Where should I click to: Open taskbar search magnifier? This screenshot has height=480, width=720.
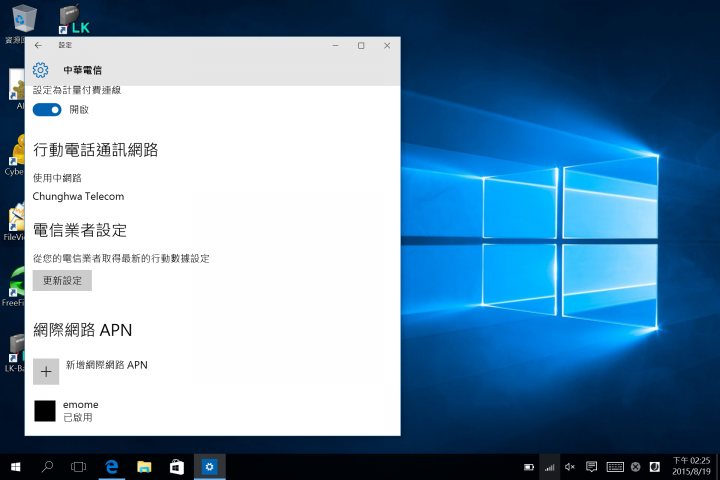tap(47, 467)
